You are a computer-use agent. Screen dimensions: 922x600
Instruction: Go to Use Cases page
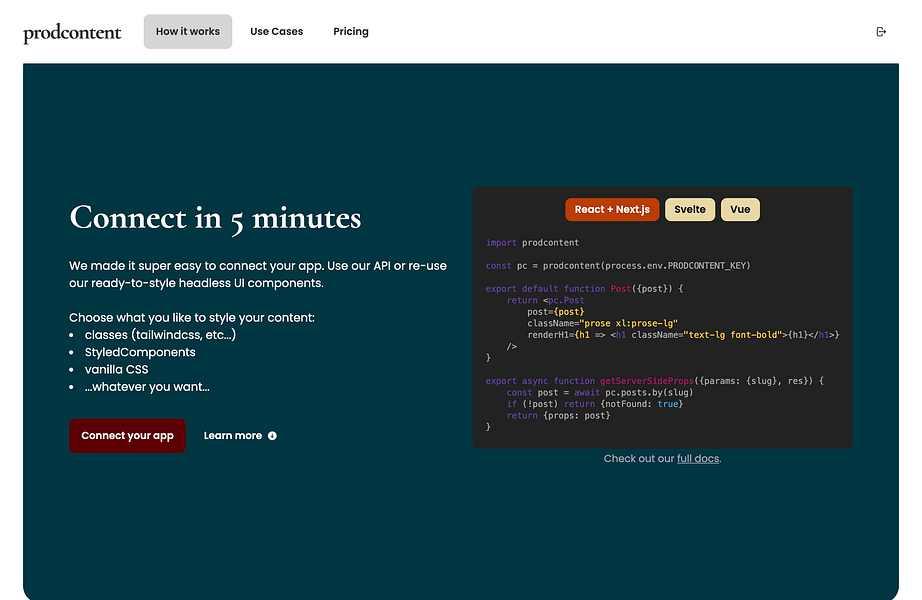pos(276,32)
